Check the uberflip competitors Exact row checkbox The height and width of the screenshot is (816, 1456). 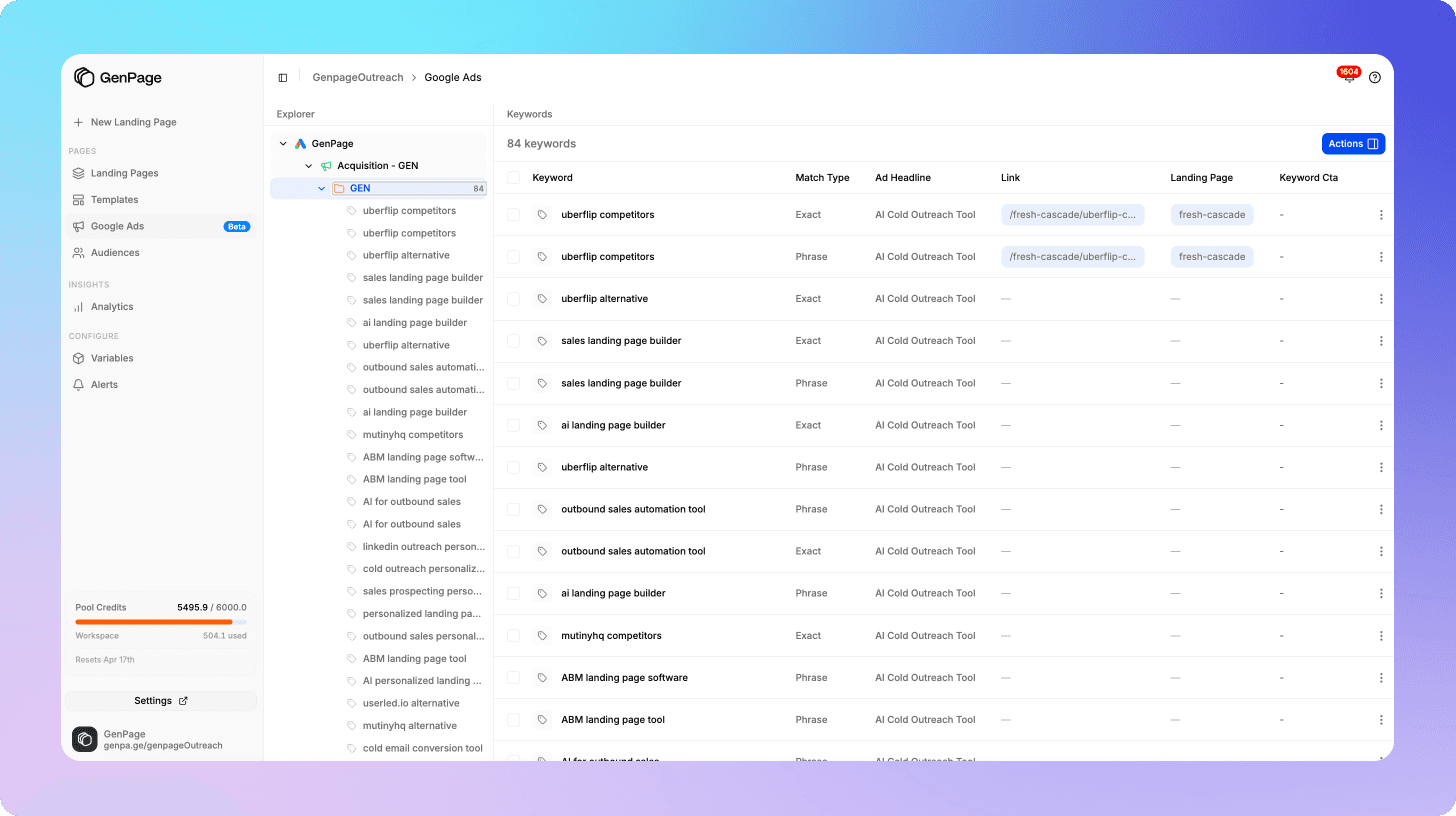513,215
